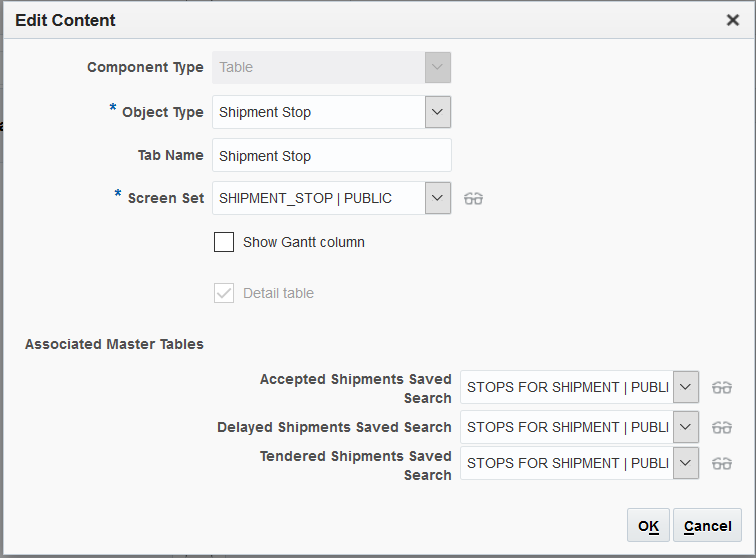The height and width of the screenshot is (558, 756).
Task: Click the Screen Set field SHIPMENT_STOP | PUBLIC
Action: point(318,198)
